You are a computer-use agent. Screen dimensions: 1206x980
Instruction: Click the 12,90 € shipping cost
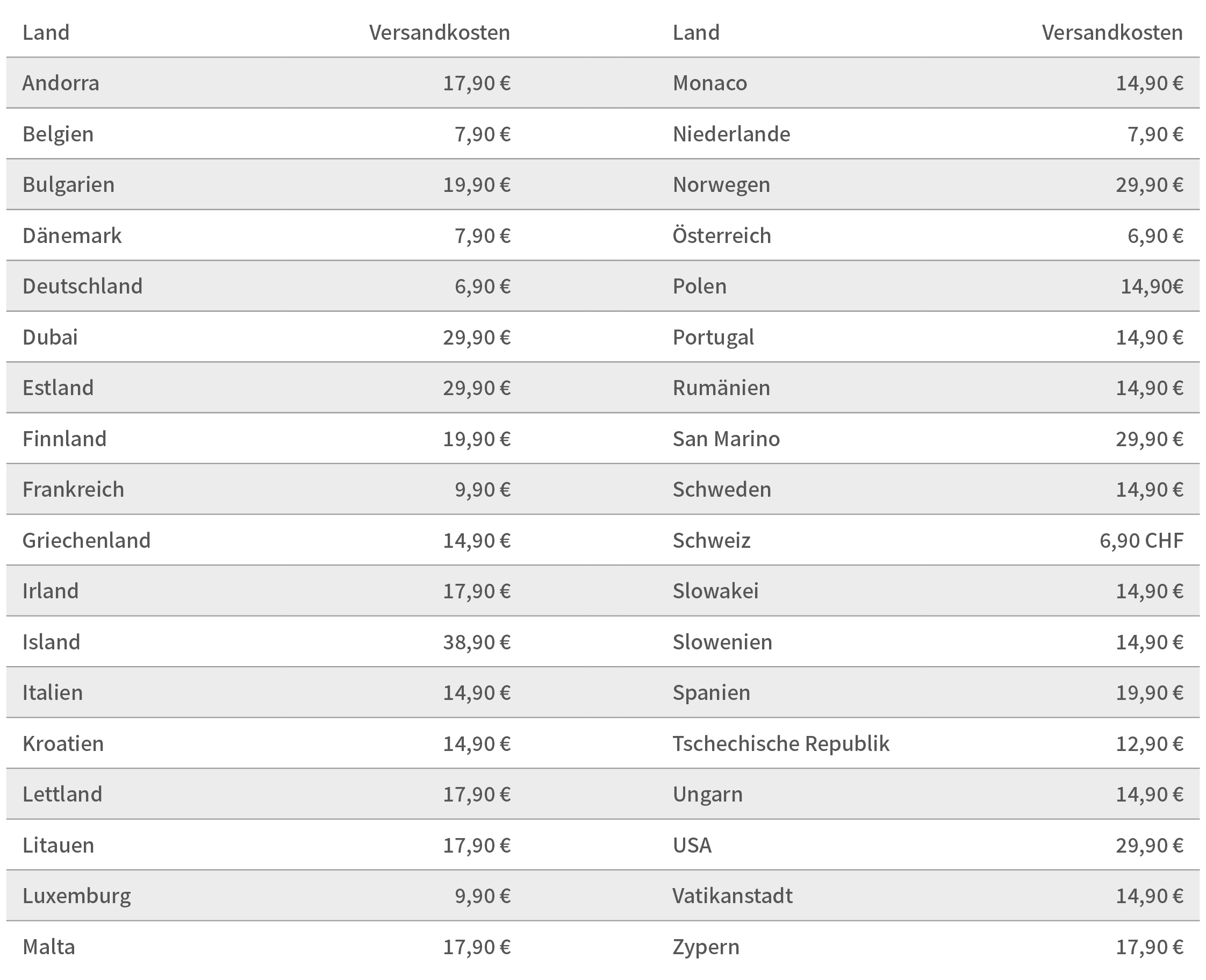point(1150,743)
